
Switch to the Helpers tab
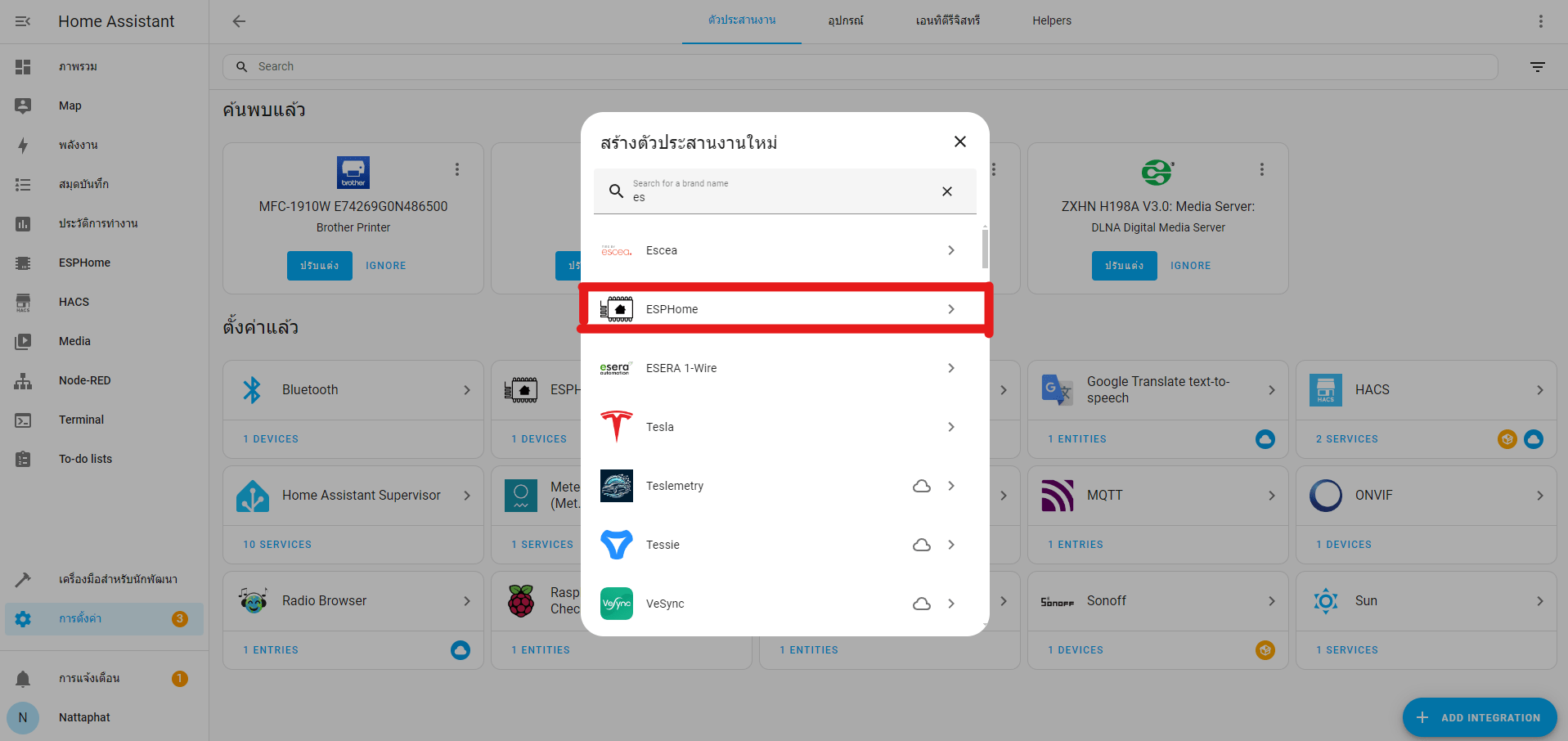tap(1052, 21)
